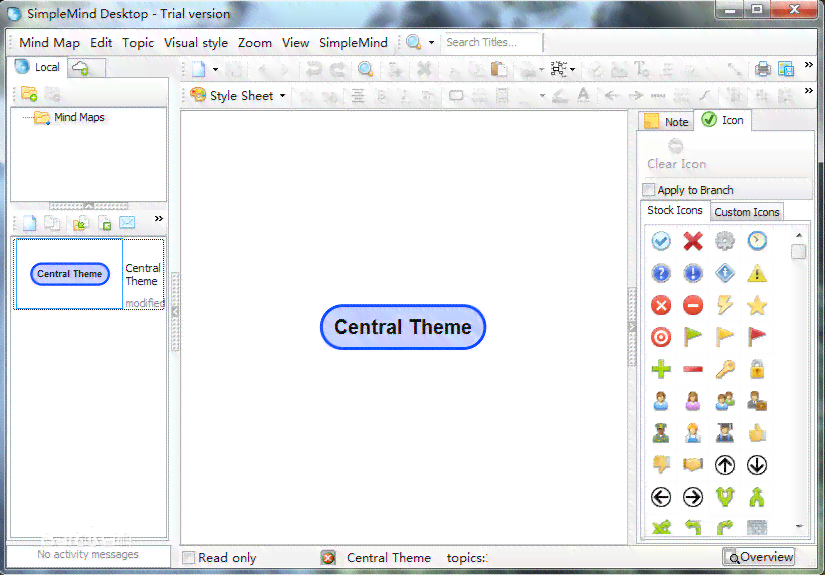Enable Apply to Branch checkbox
Viewport: 825px width, 575px height.
coord(649,190)
